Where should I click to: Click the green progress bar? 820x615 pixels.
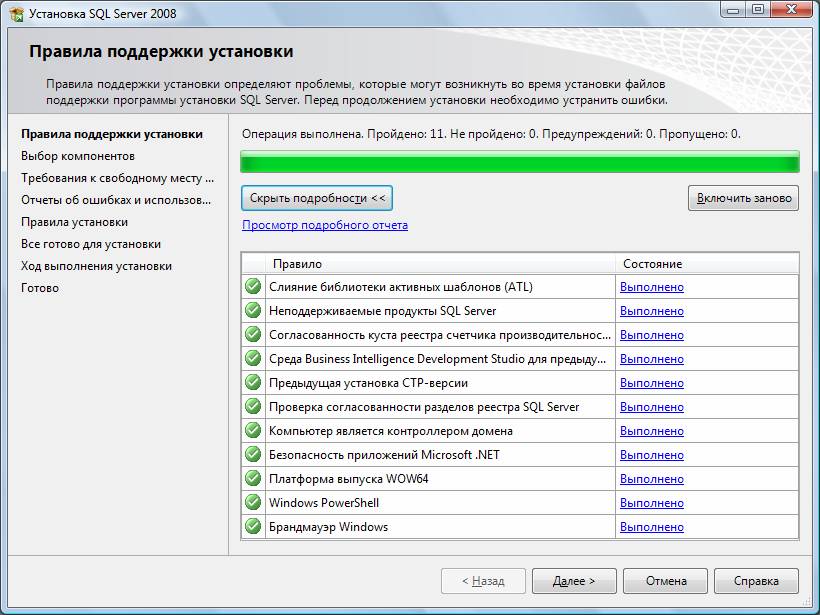(x=519, y=162)
